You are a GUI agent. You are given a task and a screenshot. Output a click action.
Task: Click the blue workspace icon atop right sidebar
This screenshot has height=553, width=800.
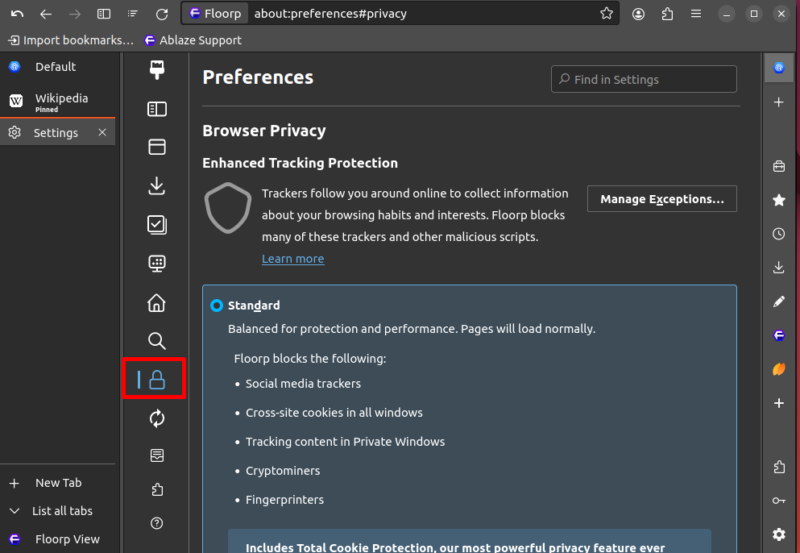(779, 67)
